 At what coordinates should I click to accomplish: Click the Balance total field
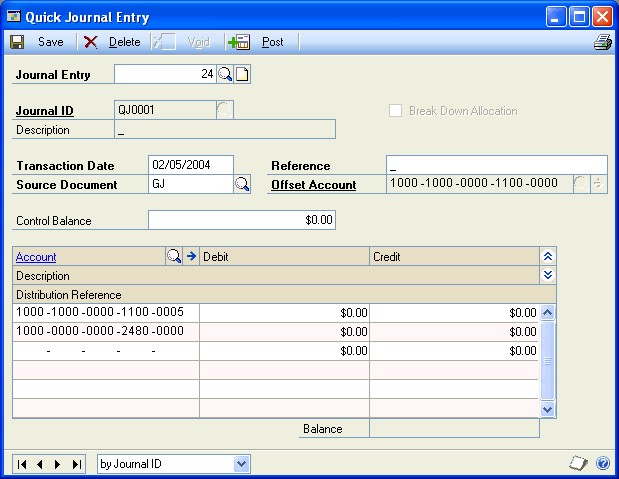point(454,428)
